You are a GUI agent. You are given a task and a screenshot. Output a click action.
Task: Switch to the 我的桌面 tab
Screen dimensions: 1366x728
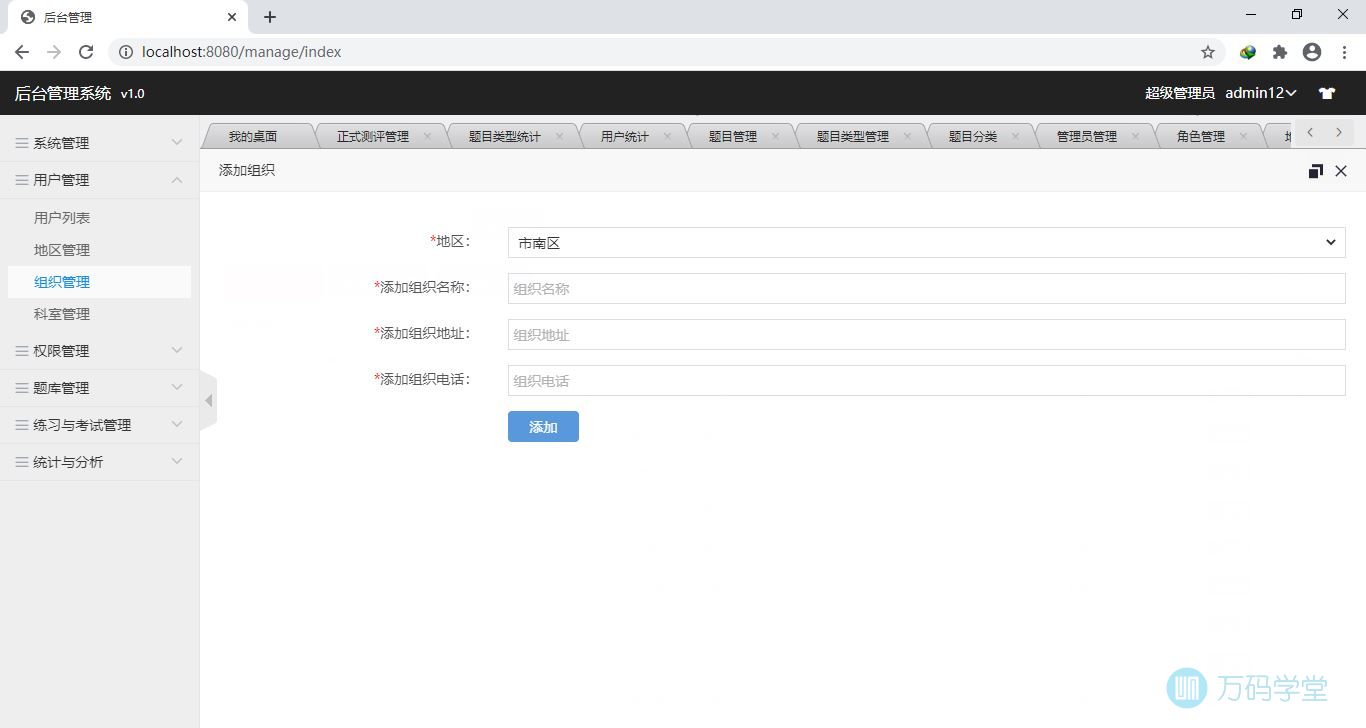pyautogui.click(x=252, y=136)
